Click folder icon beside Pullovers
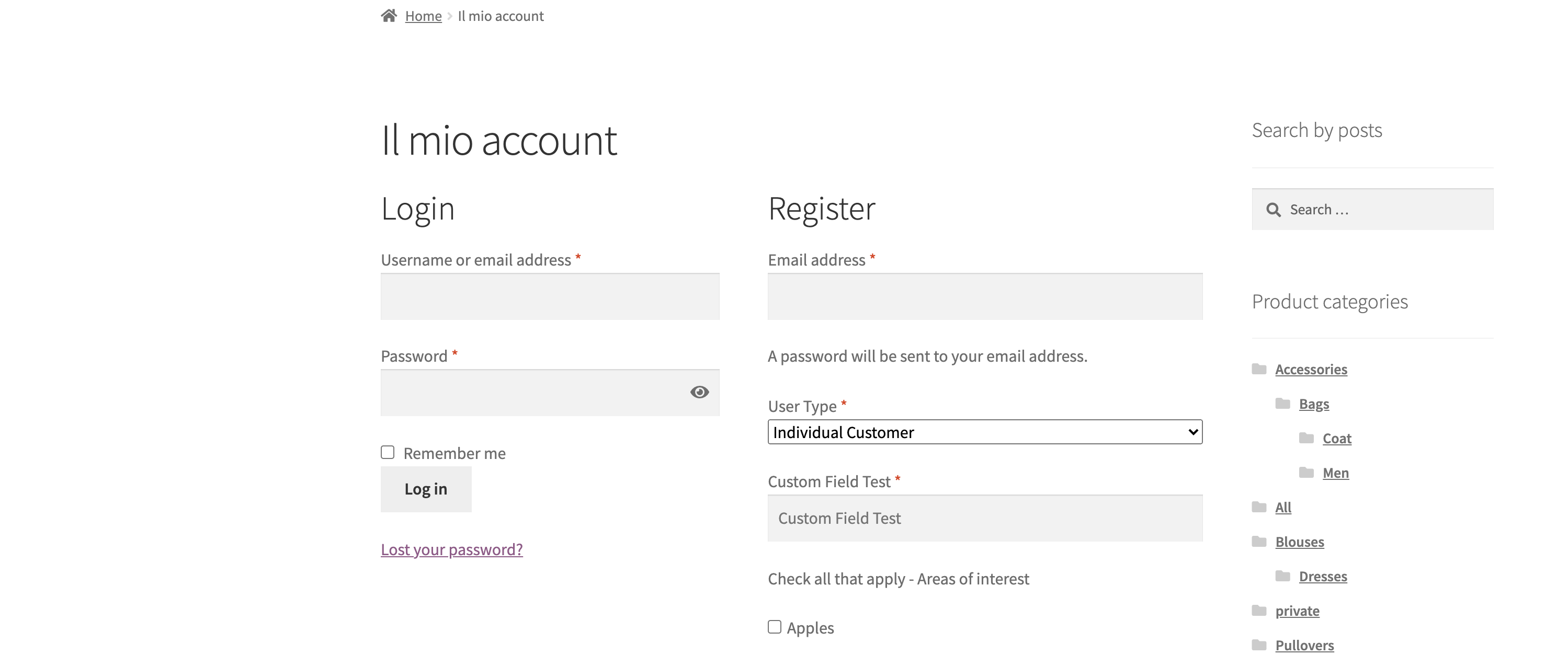Image resolution: width=1568 pixels, height=666 pixels. click(x=1259, y=645)
